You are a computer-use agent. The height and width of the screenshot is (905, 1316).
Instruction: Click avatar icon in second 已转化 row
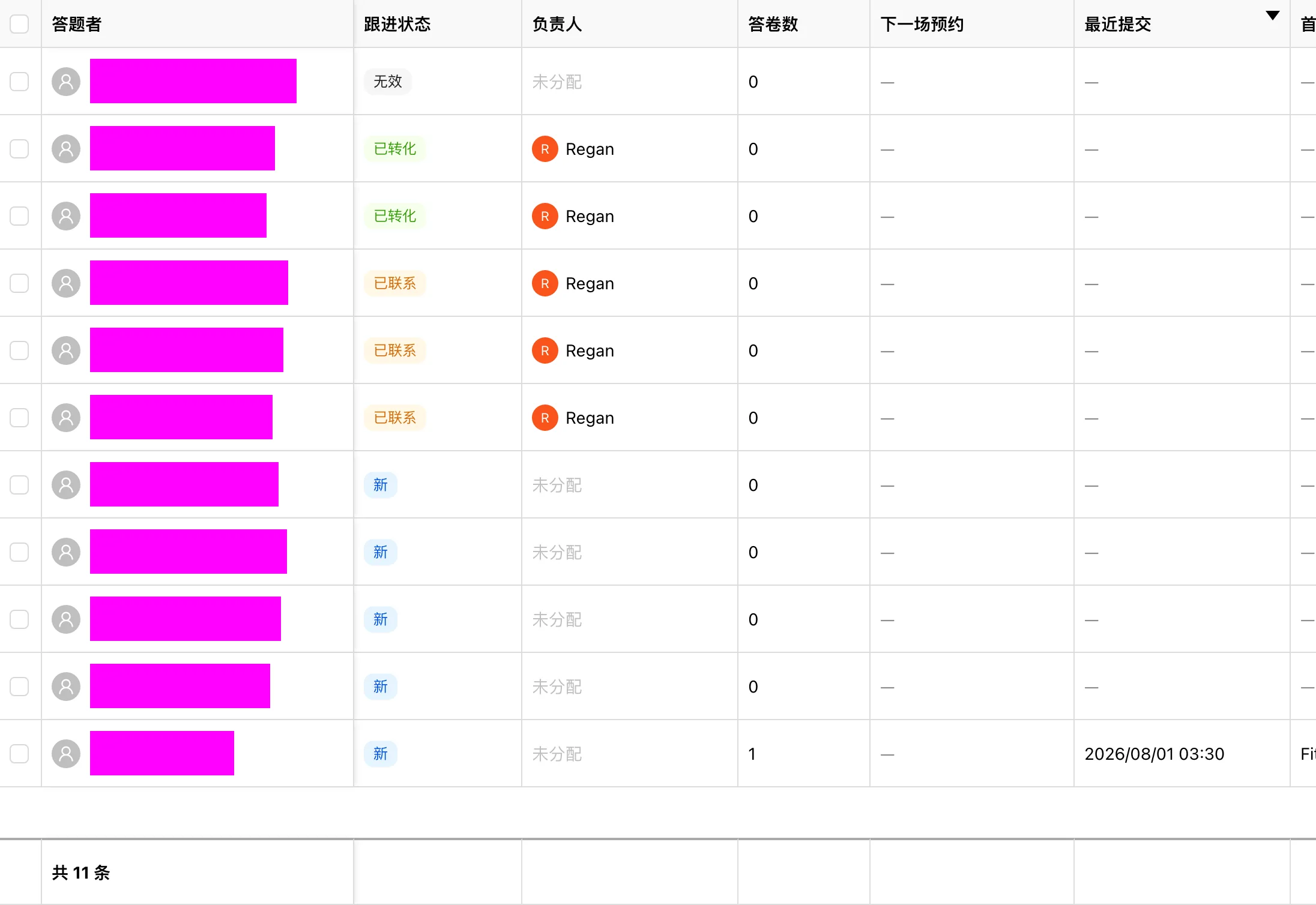tap(66, 216)
